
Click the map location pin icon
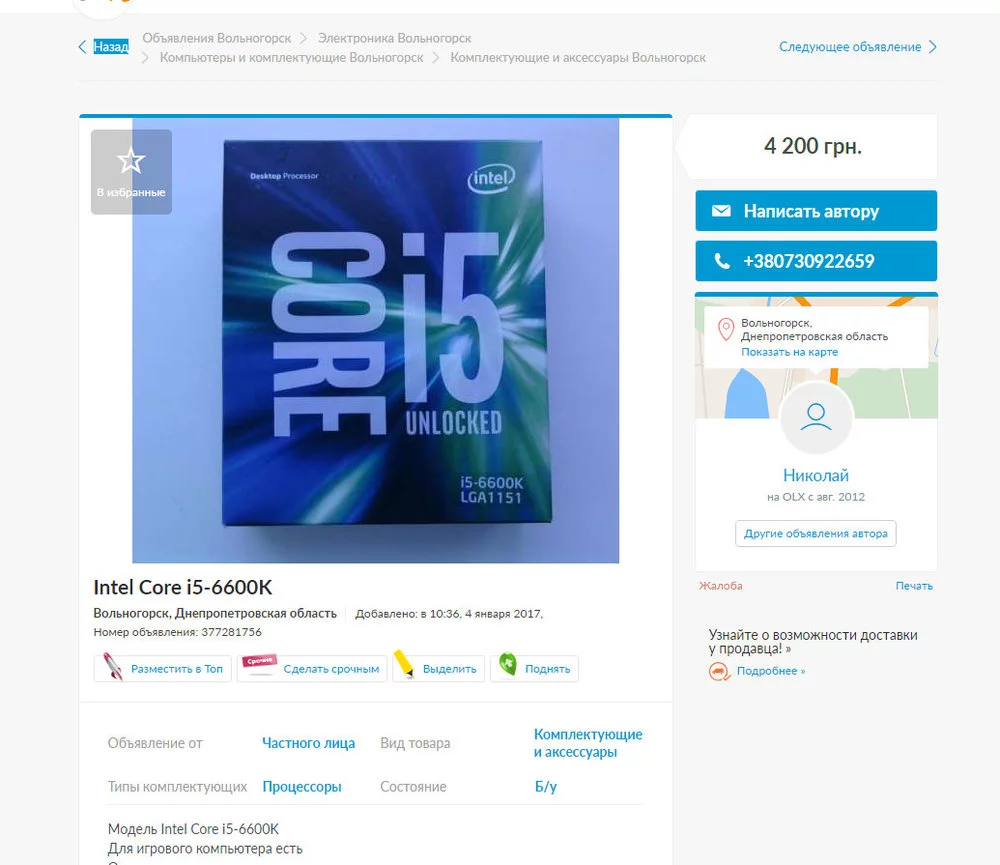[x=726, y=330]
